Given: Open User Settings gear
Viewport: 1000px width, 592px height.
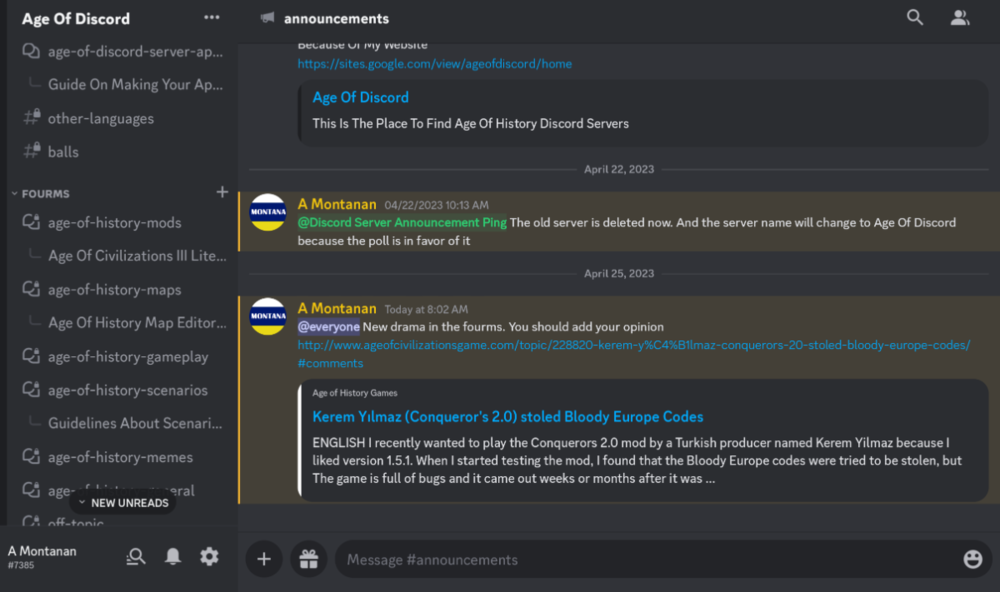Looking at the screenshot, I should [x=209, y=557].
